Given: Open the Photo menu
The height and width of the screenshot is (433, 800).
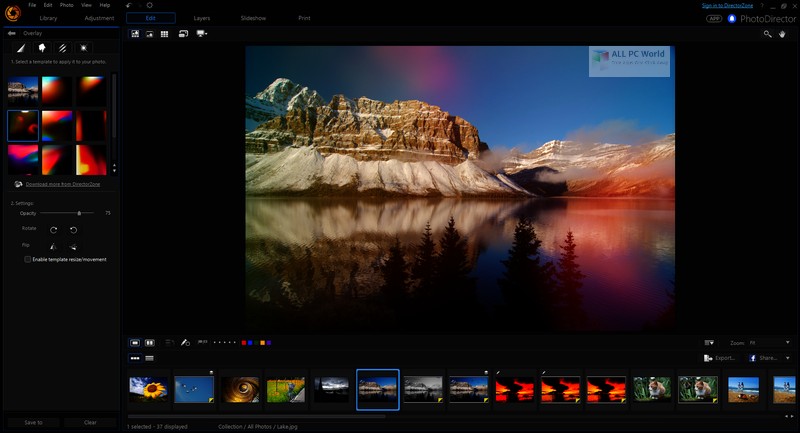Looking at the screenshot, I should [x=65, y=5].
